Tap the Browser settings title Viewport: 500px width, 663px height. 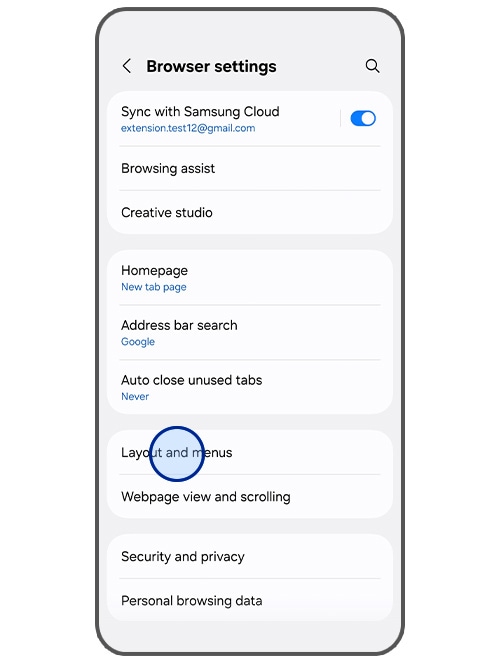point(211,66)
